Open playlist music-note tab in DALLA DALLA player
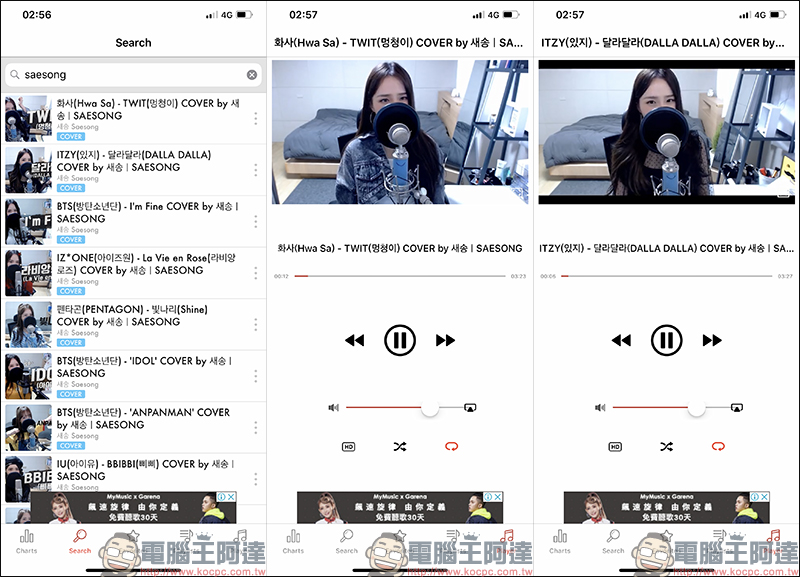The image size is (800, 577). (773, 541)
